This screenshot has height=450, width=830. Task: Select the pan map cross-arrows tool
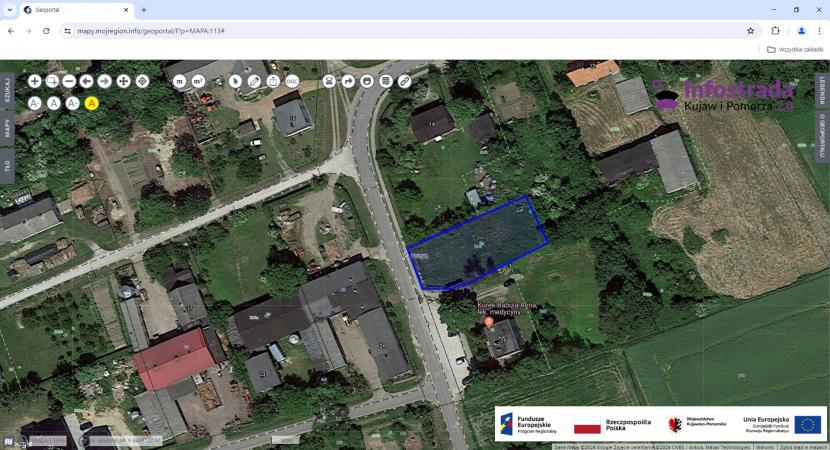123,81
